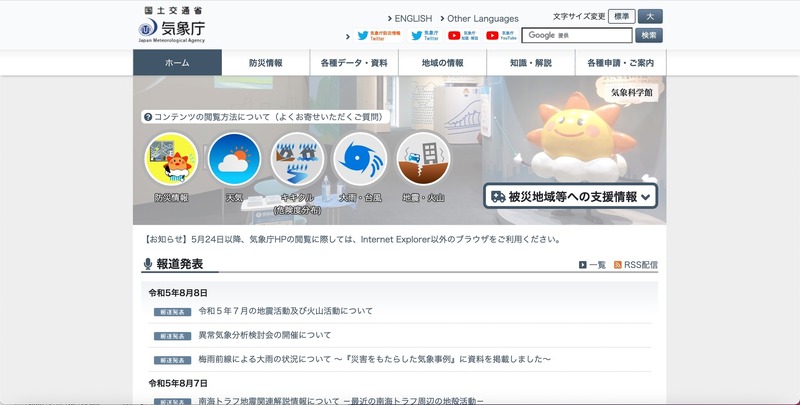Open the キキクル hazard distribution icon
This screenshot has height=405, width=800.
(297, 160)
